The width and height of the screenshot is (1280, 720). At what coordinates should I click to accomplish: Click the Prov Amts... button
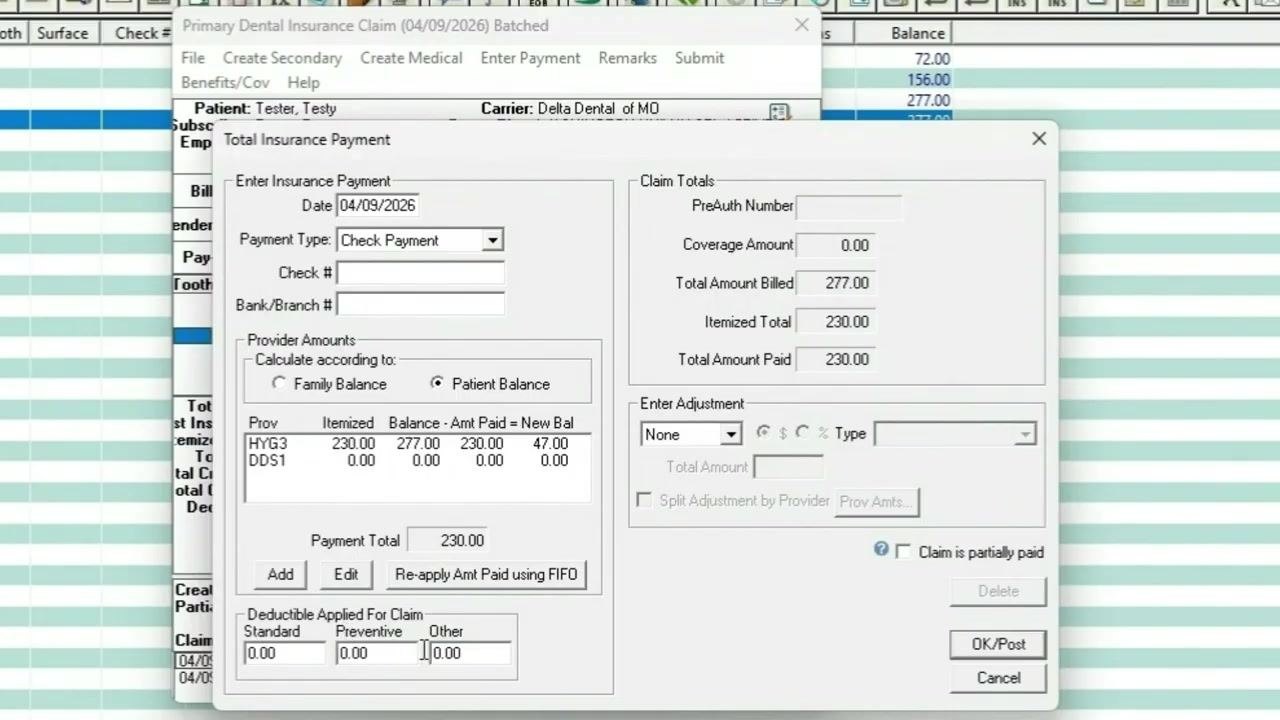tap(877, 501)
